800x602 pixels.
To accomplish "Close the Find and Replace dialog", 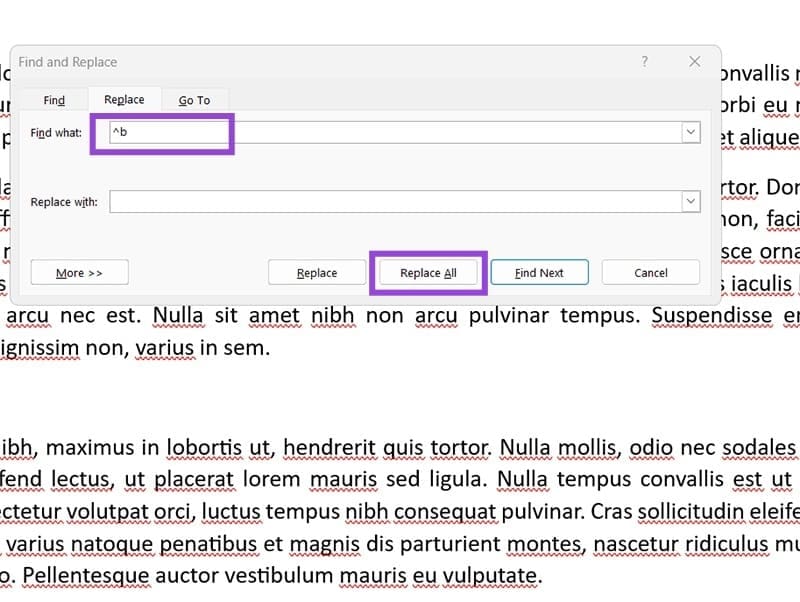I will (694, 62).
